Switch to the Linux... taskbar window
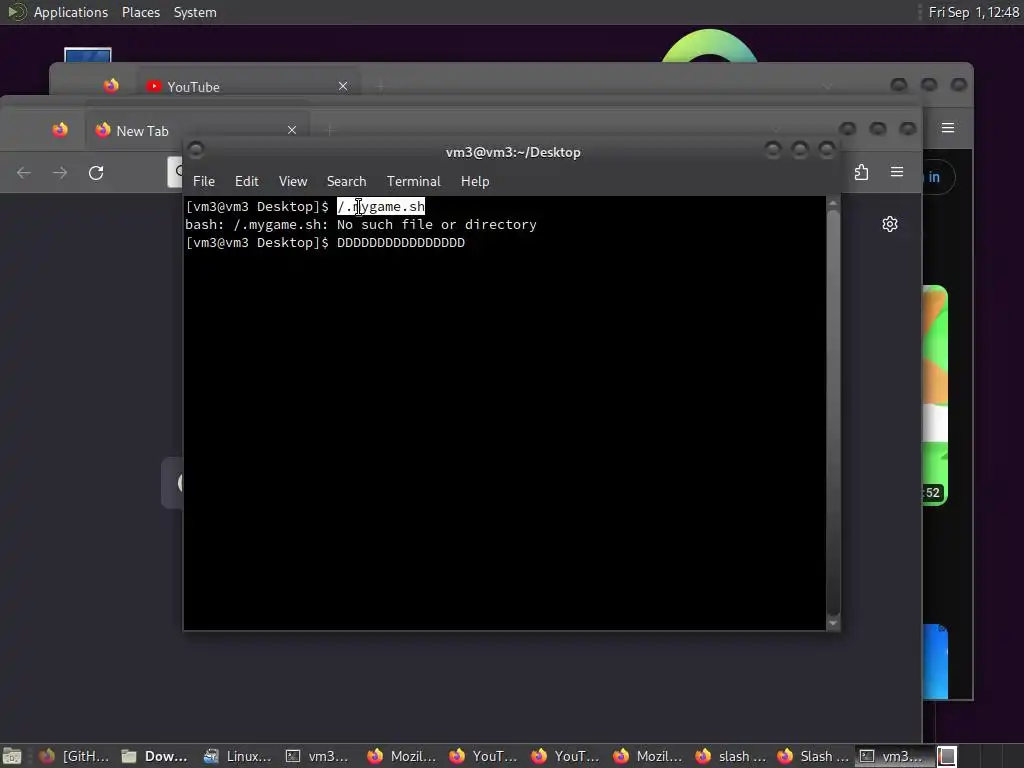The width and height of the screenshot is (1024, 768). (237, 756)
